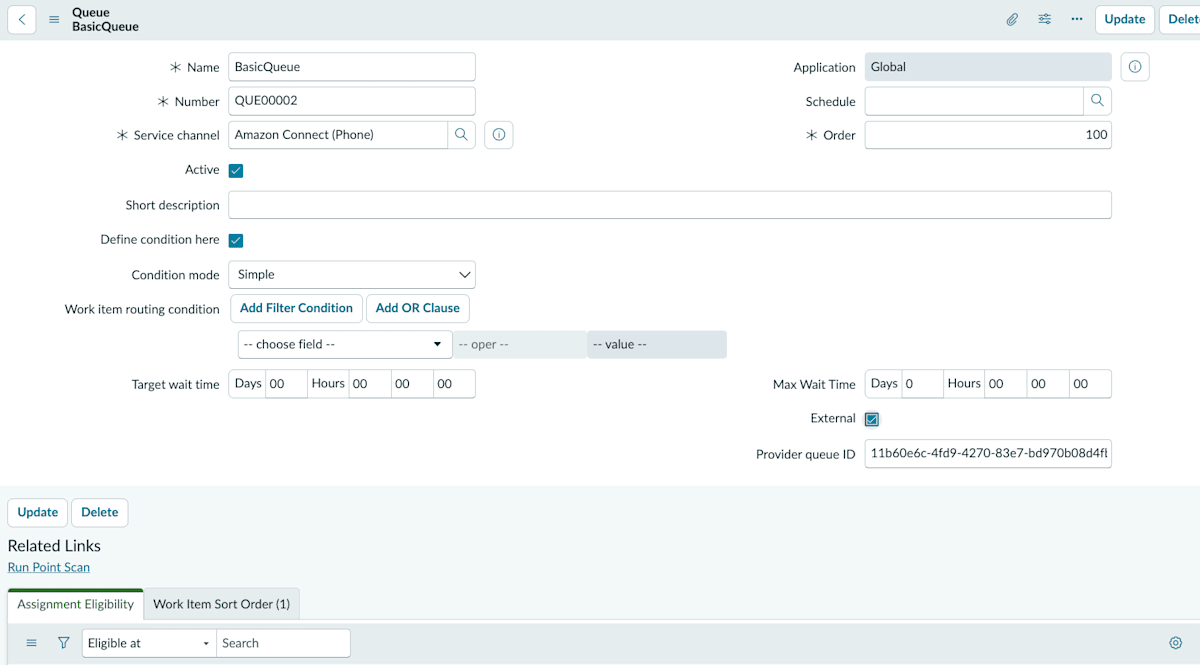The width and height of the screenshot is (1200, 665).
Task: Toggle the External checkbox
Action: [x=872, y=419]
